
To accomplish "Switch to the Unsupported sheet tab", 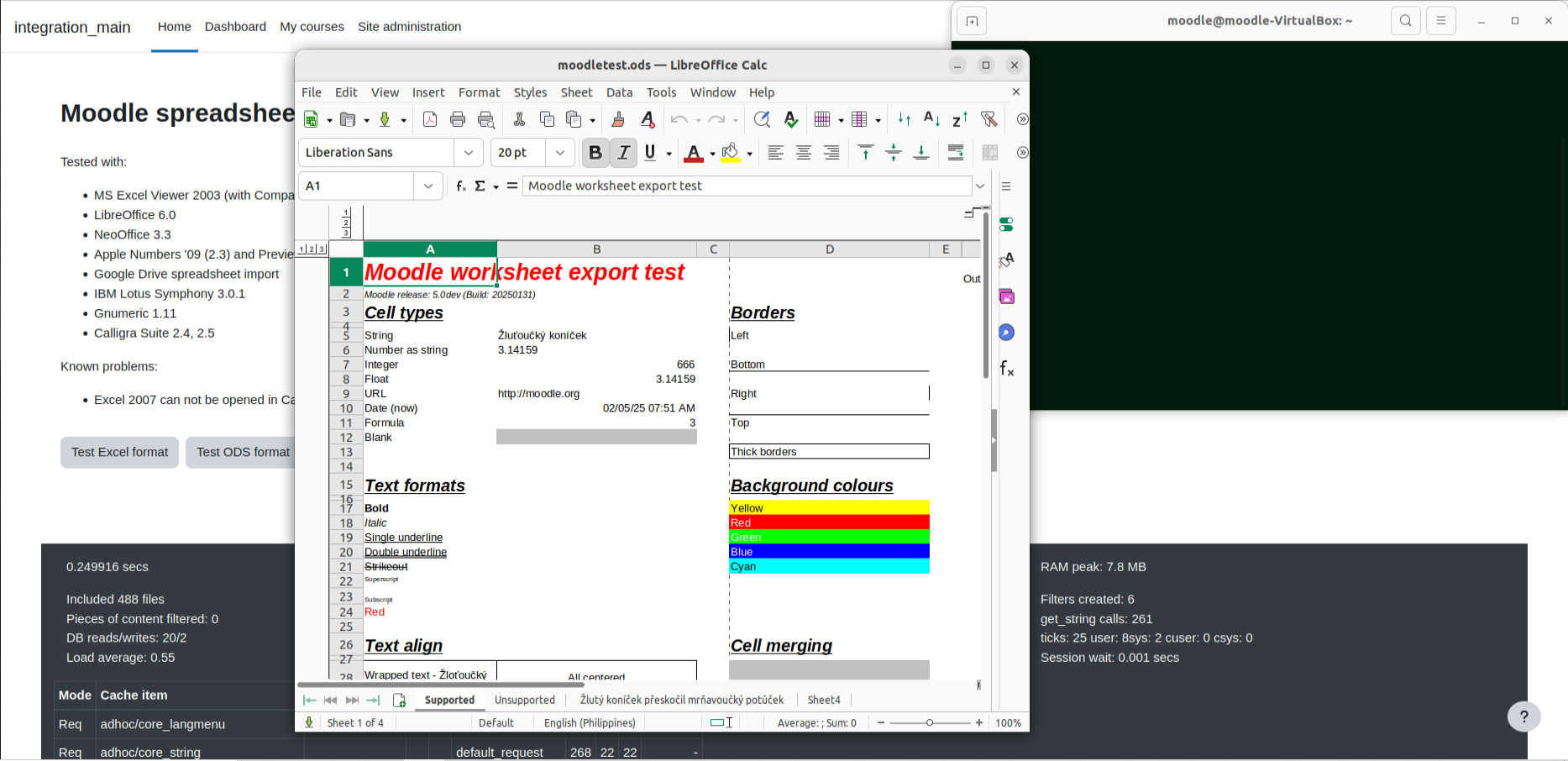I will (x=525, y=700).
